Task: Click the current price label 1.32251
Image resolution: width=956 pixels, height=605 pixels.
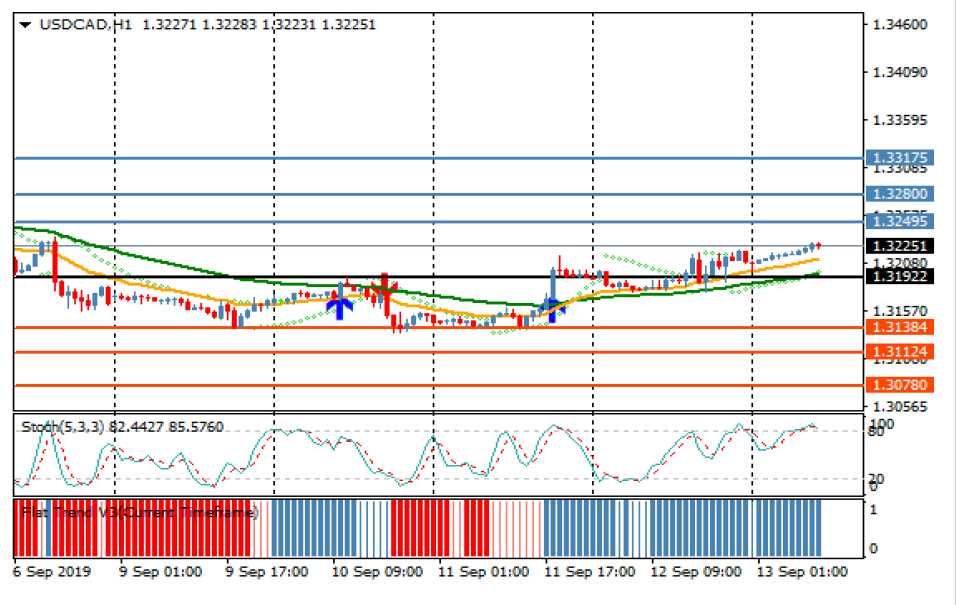Action: pyautogui.click(x=901, y=246)
